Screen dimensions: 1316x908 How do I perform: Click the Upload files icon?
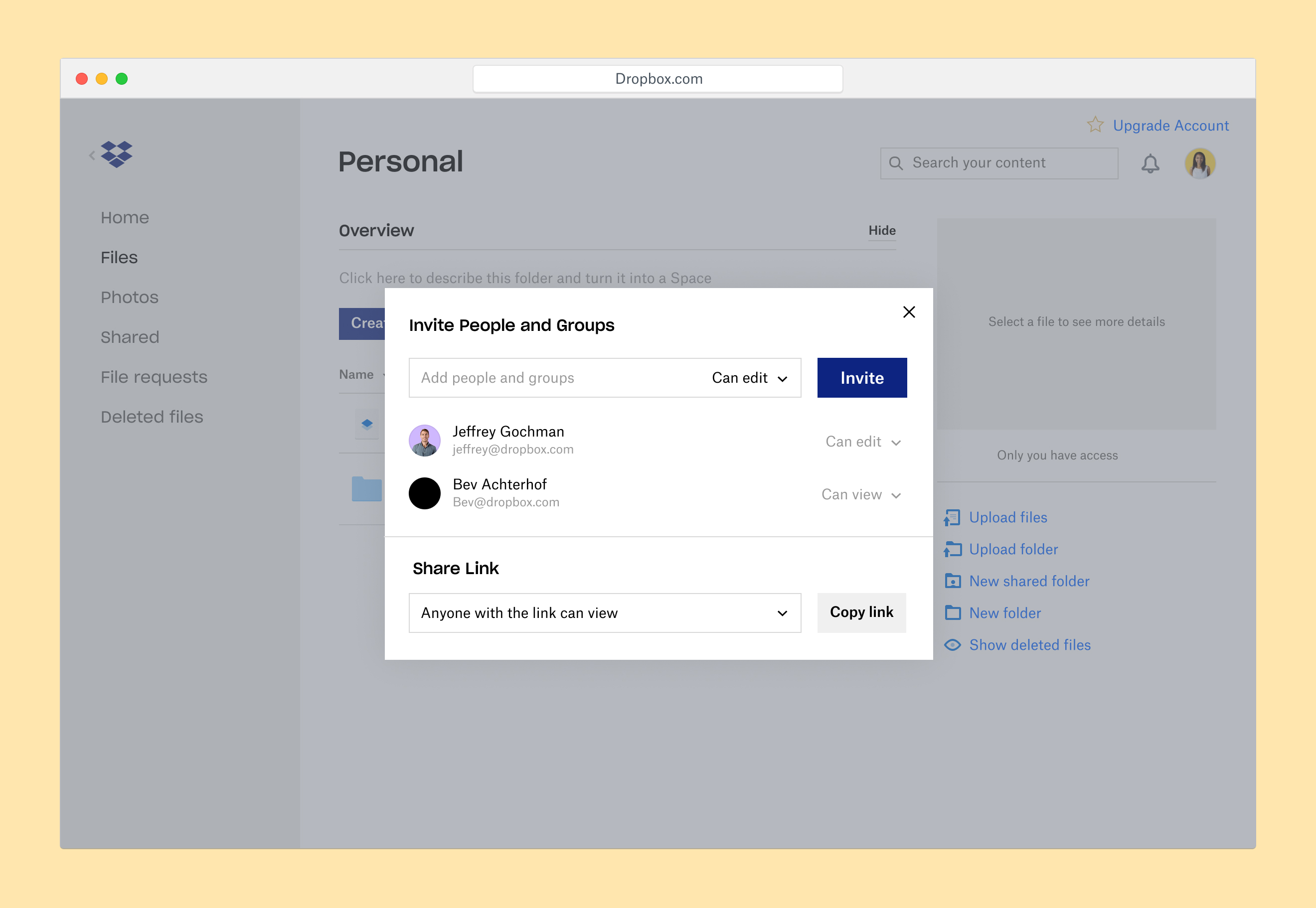[x=953, y=517]
